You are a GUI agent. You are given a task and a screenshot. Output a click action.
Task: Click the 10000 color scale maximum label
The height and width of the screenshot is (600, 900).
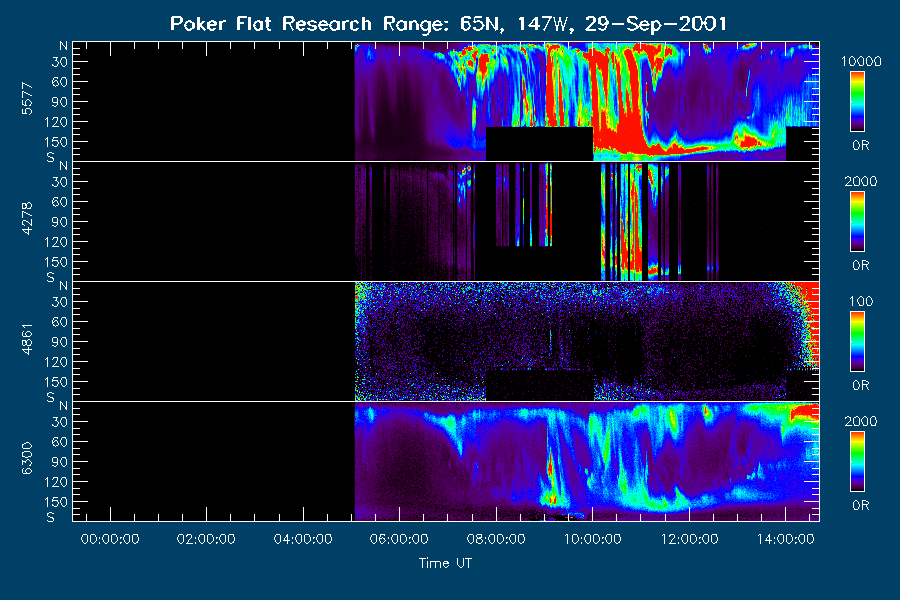[860, 61]
